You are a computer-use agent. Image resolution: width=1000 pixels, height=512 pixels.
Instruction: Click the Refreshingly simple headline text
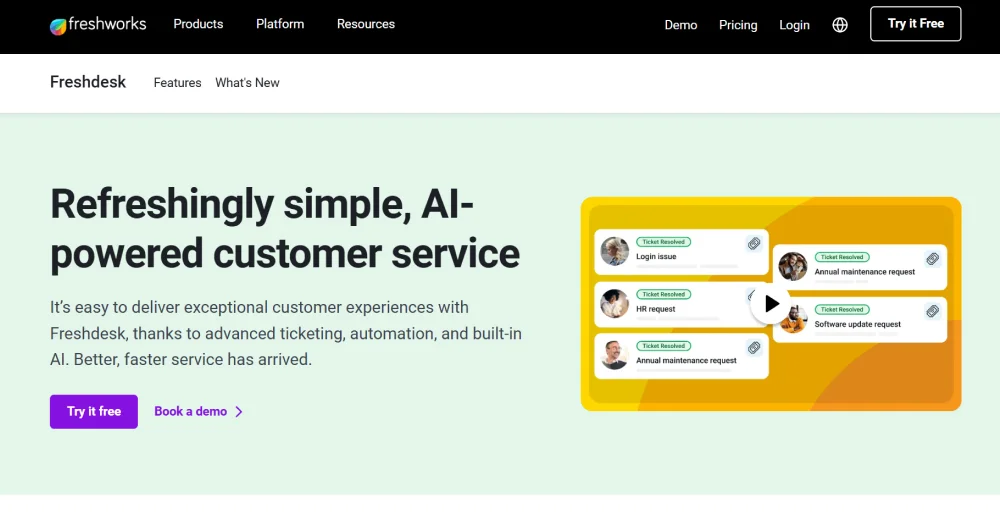coord(285,228)
